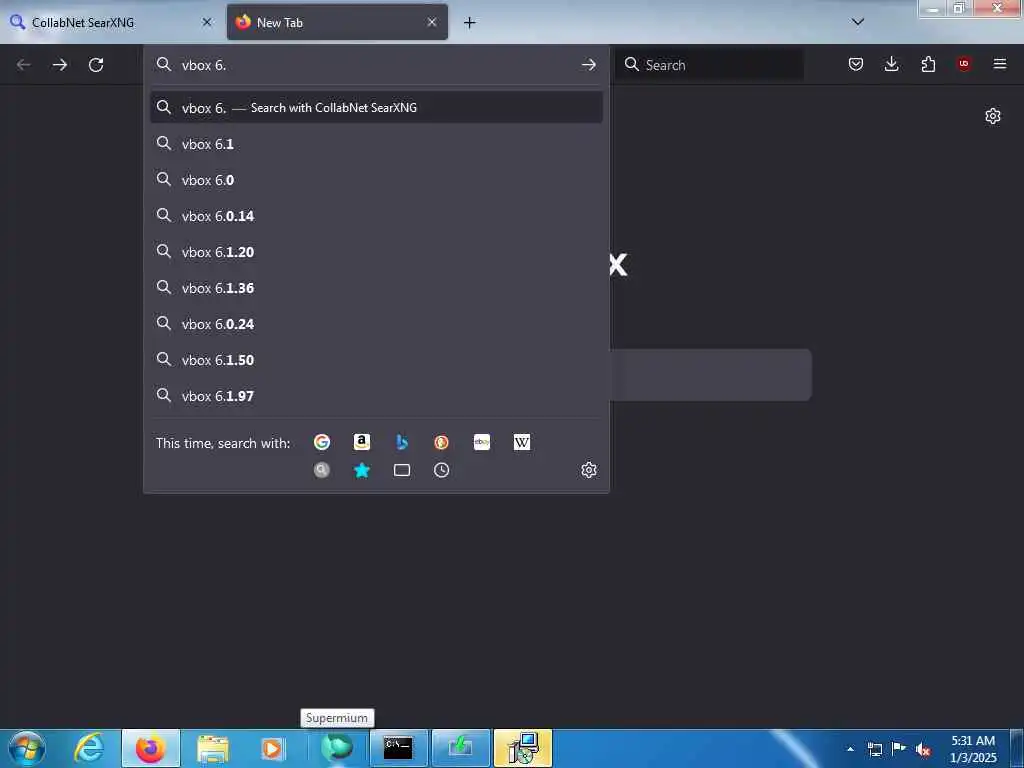Open the Action Center flag icon

coord(899,748)
